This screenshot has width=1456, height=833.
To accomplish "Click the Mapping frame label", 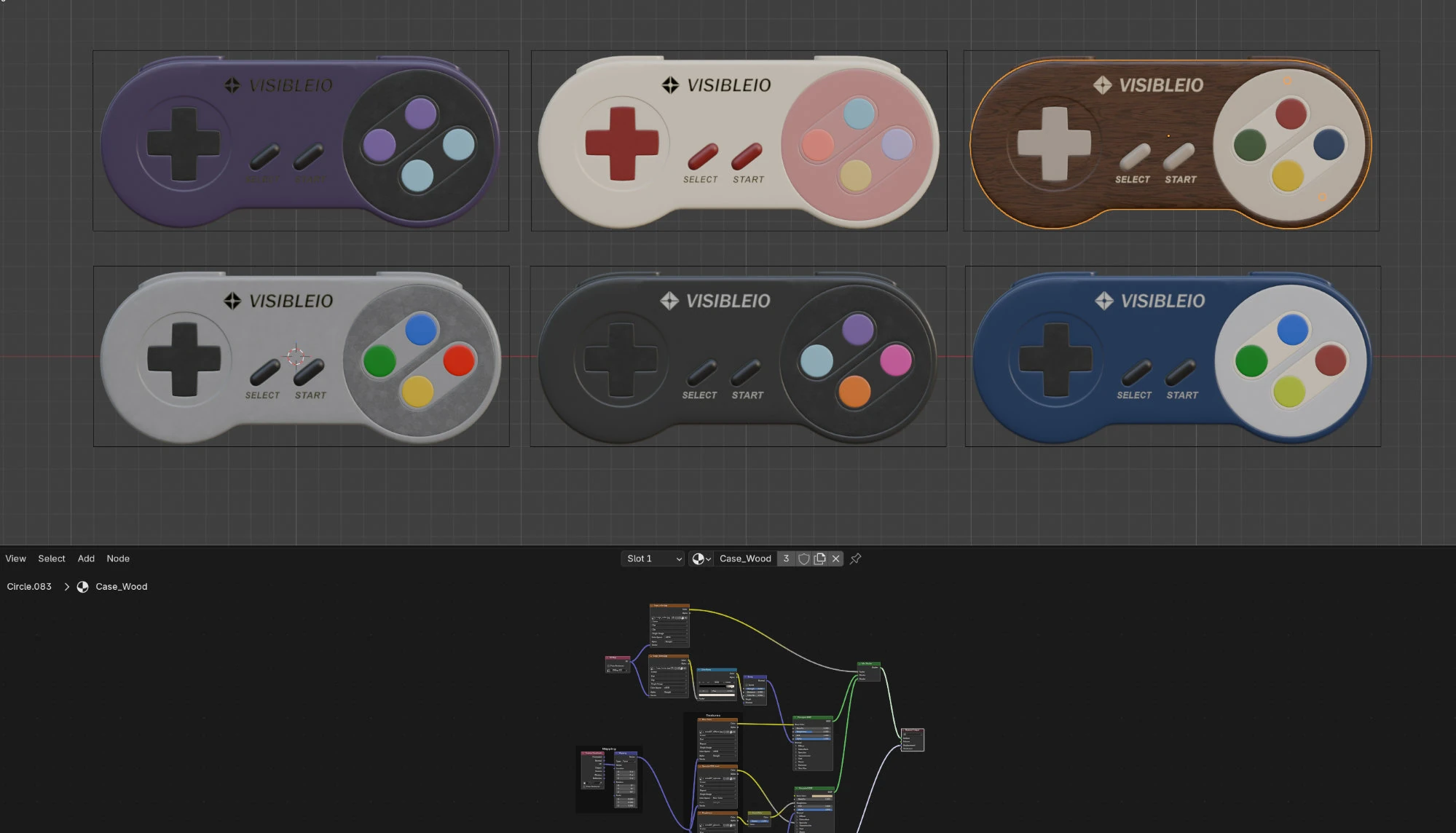I will click(609, 748).
